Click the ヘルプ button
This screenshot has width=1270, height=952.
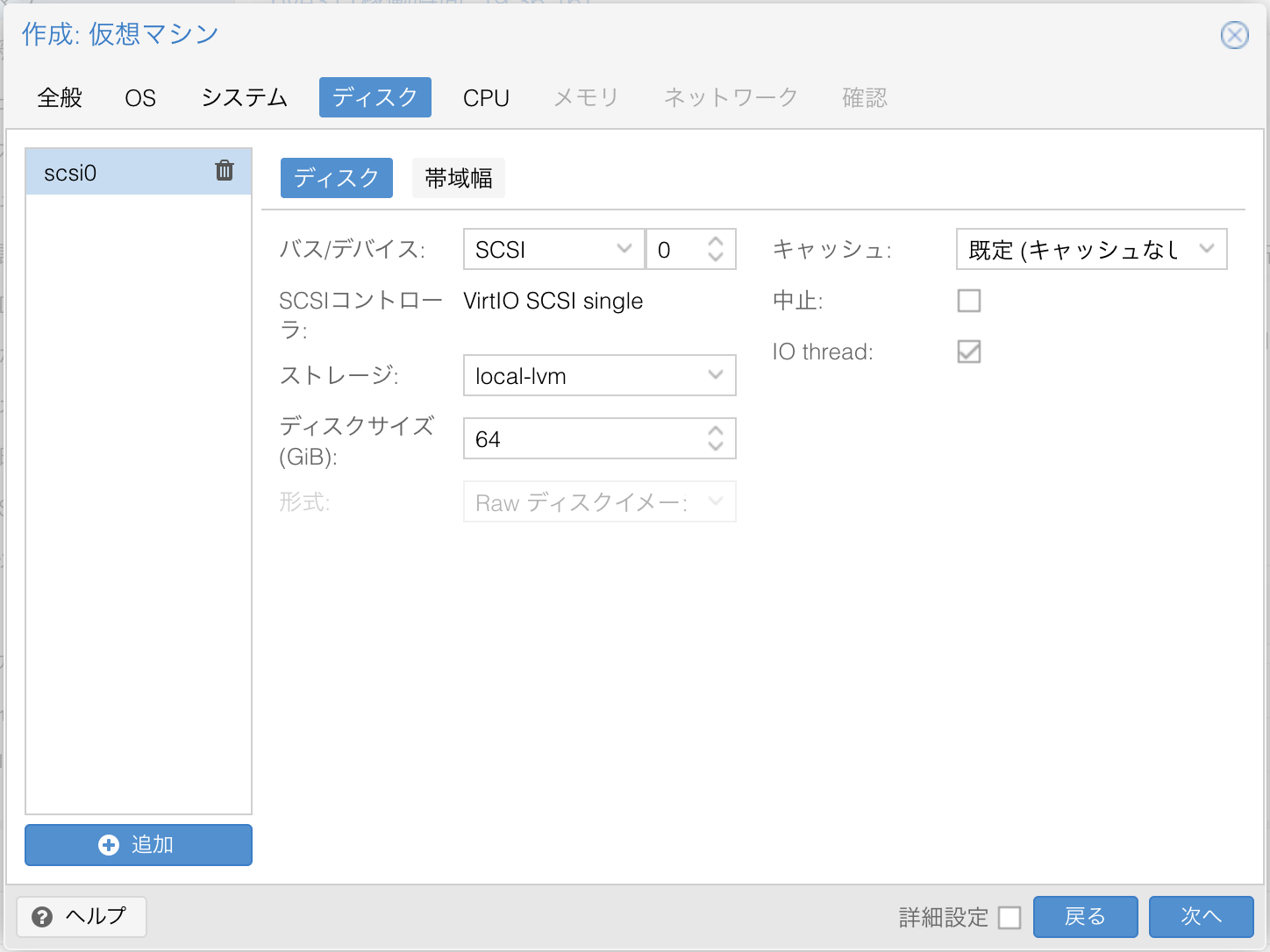(82, 917)
